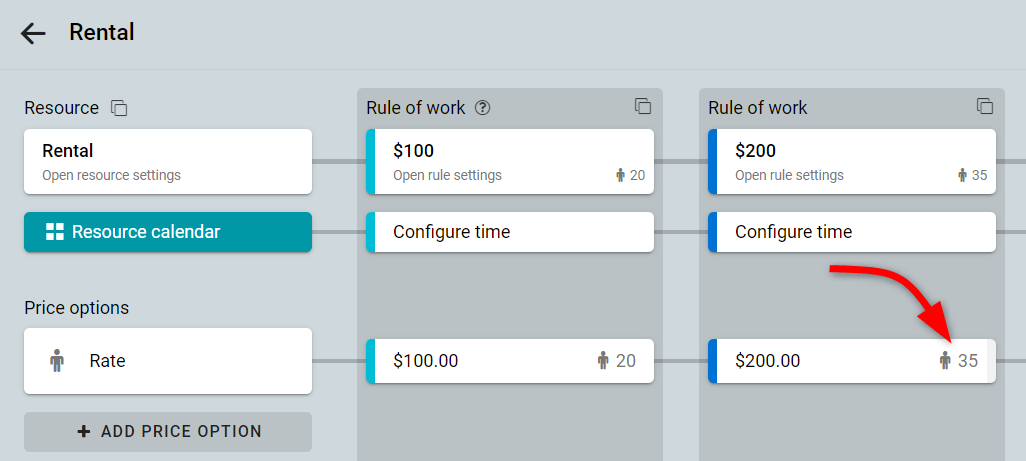Viewport: 1026px width, 461px height.
Task: Open the Resource calendar
Action: click(x=168, y=231)
